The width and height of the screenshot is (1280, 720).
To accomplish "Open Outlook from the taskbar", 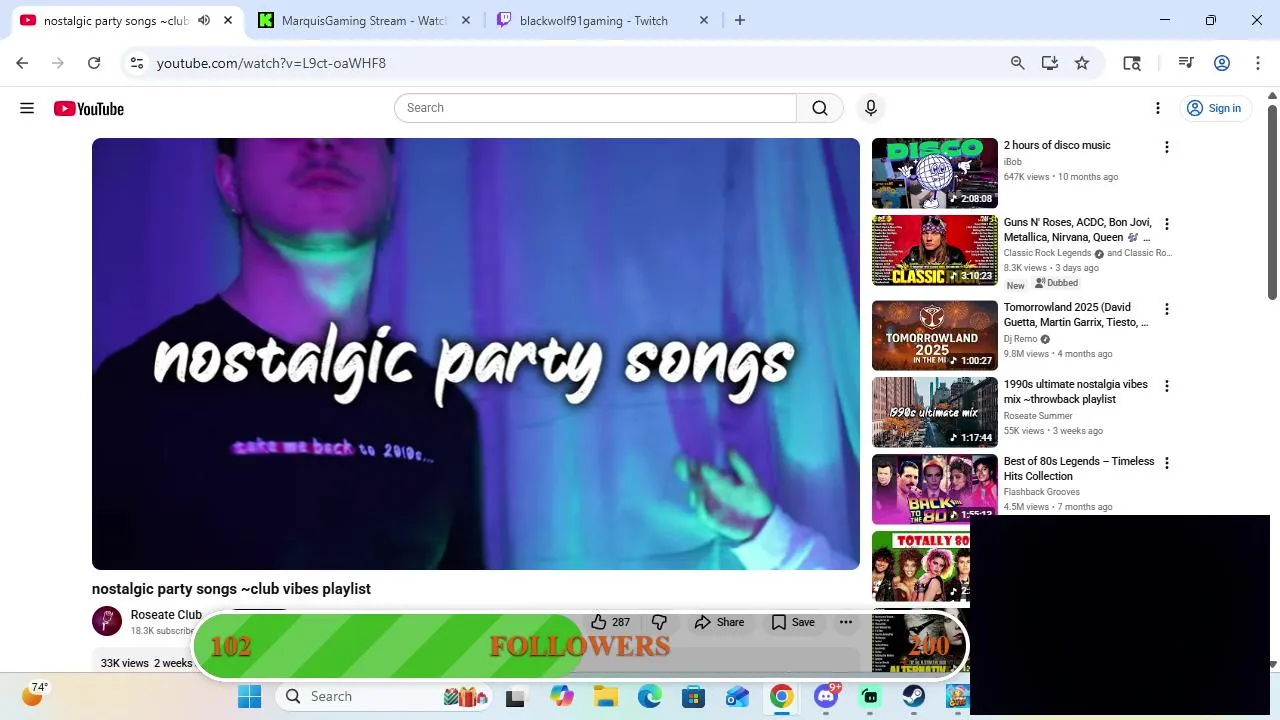I will 737,697.
